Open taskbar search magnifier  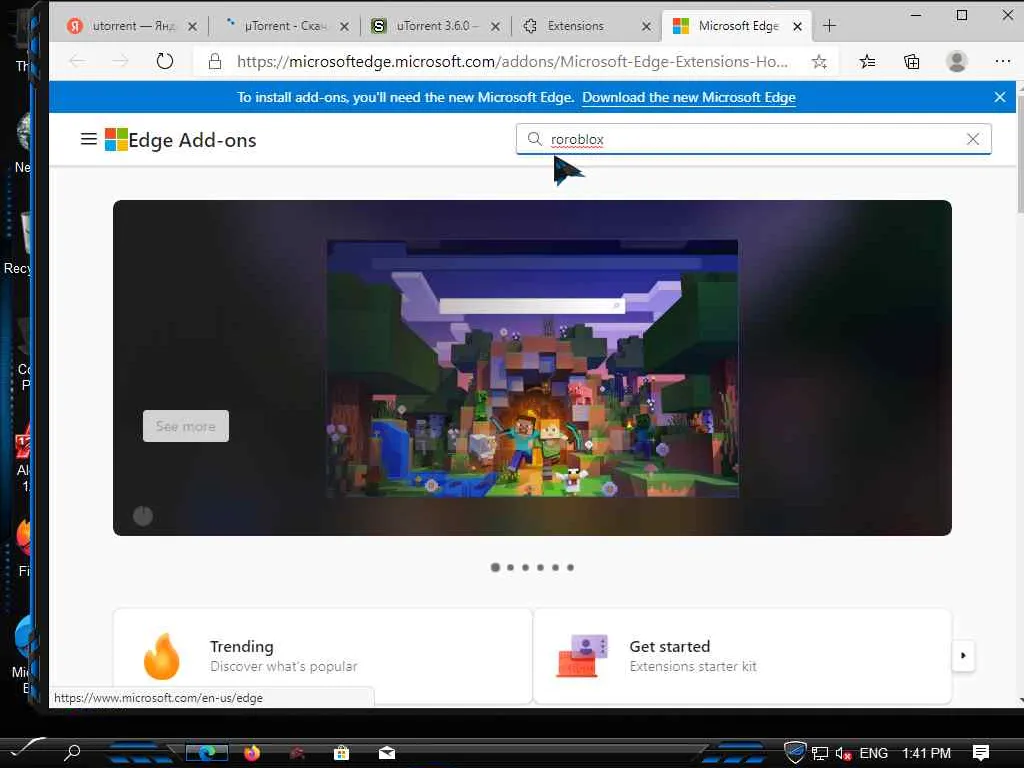[x=72, y=752]
